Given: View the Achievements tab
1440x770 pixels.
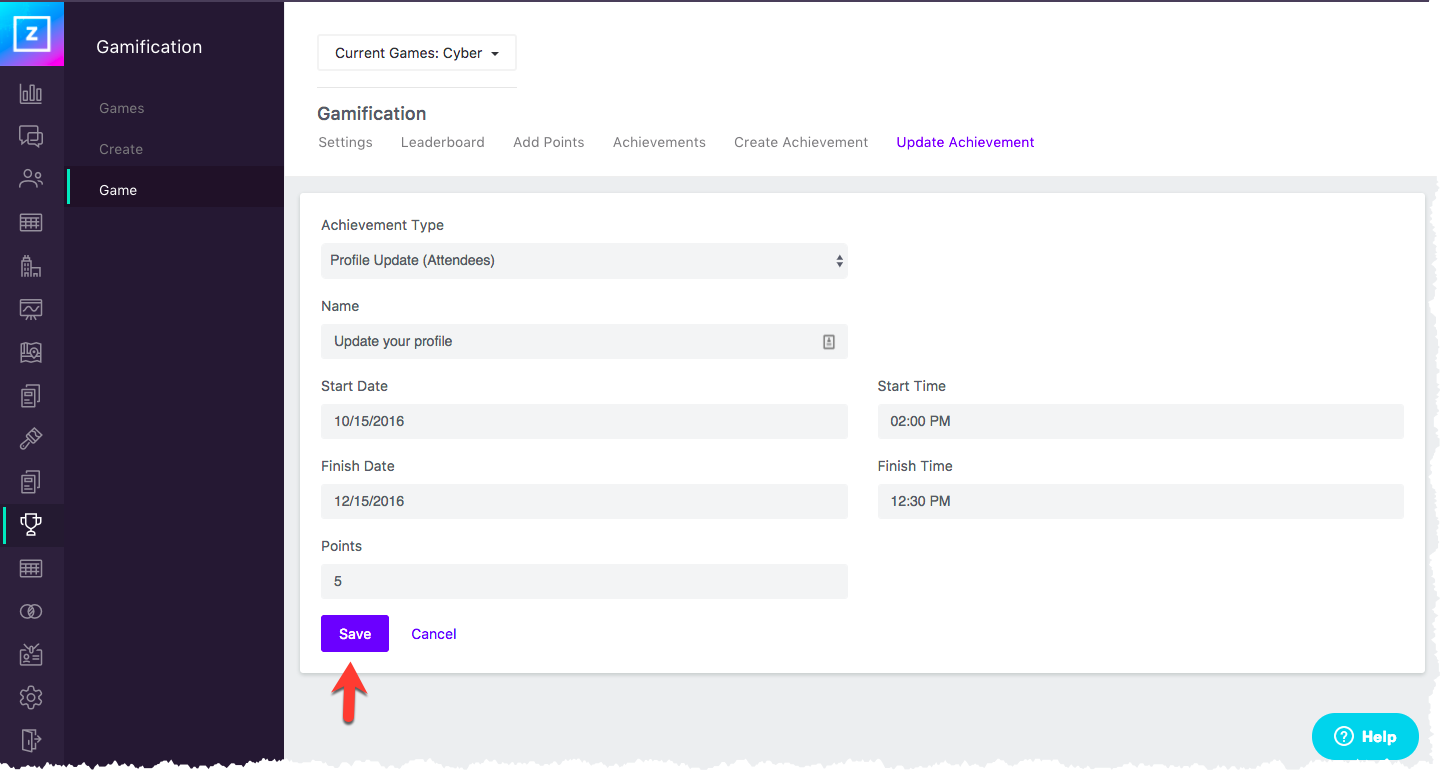Looking at the screenshot, I should 659,142.
